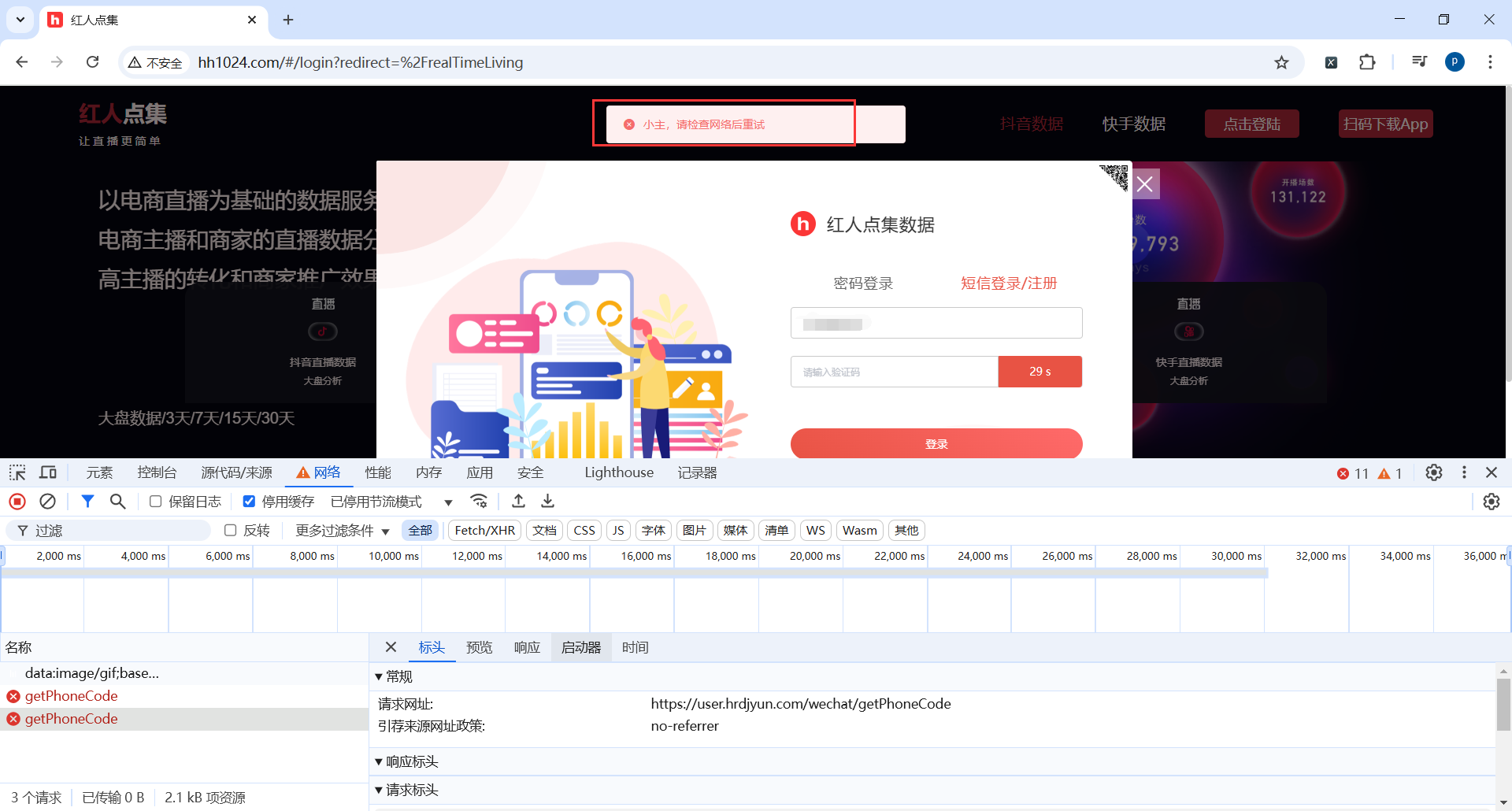Switch to the 元素 DevTools tab
The image size is (1512, 811).
[100, 472]
